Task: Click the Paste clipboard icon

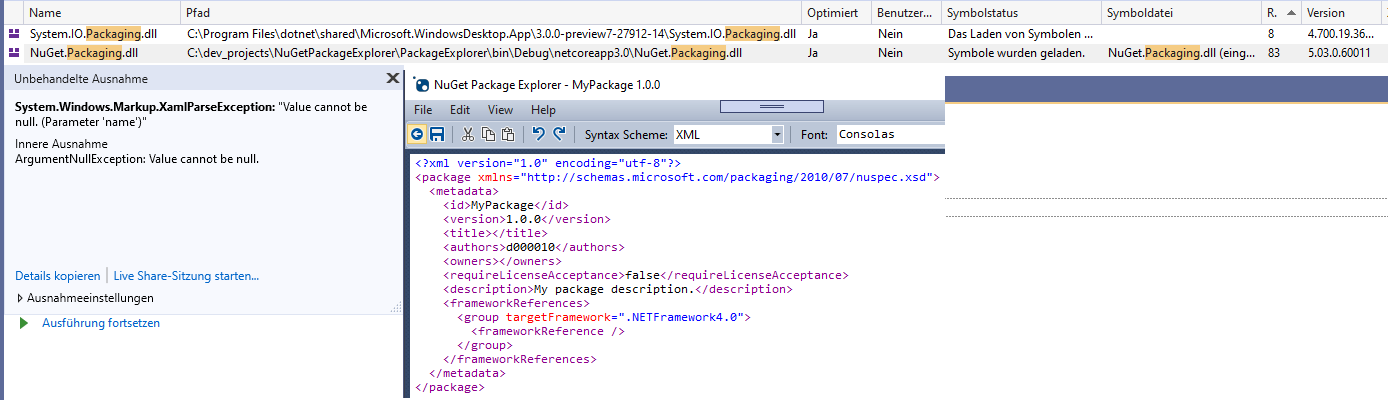Action: click(x=508, y=134)
